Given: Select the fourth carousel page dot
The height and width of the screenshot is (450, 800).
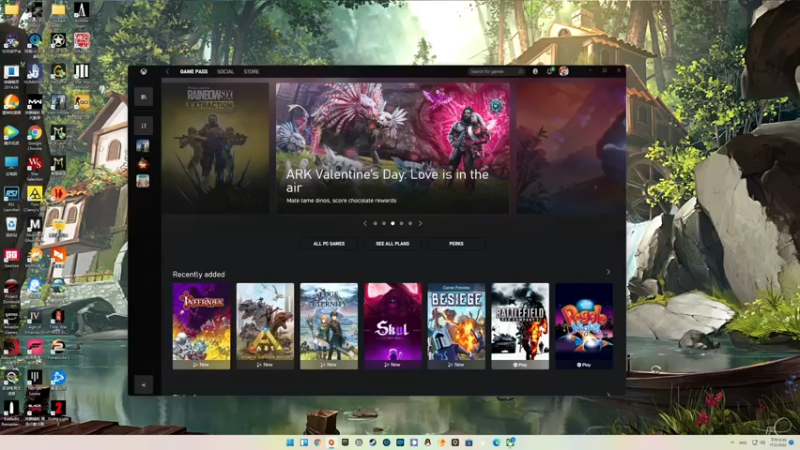Looking at the screenshot, I should (x=402, y=223).
